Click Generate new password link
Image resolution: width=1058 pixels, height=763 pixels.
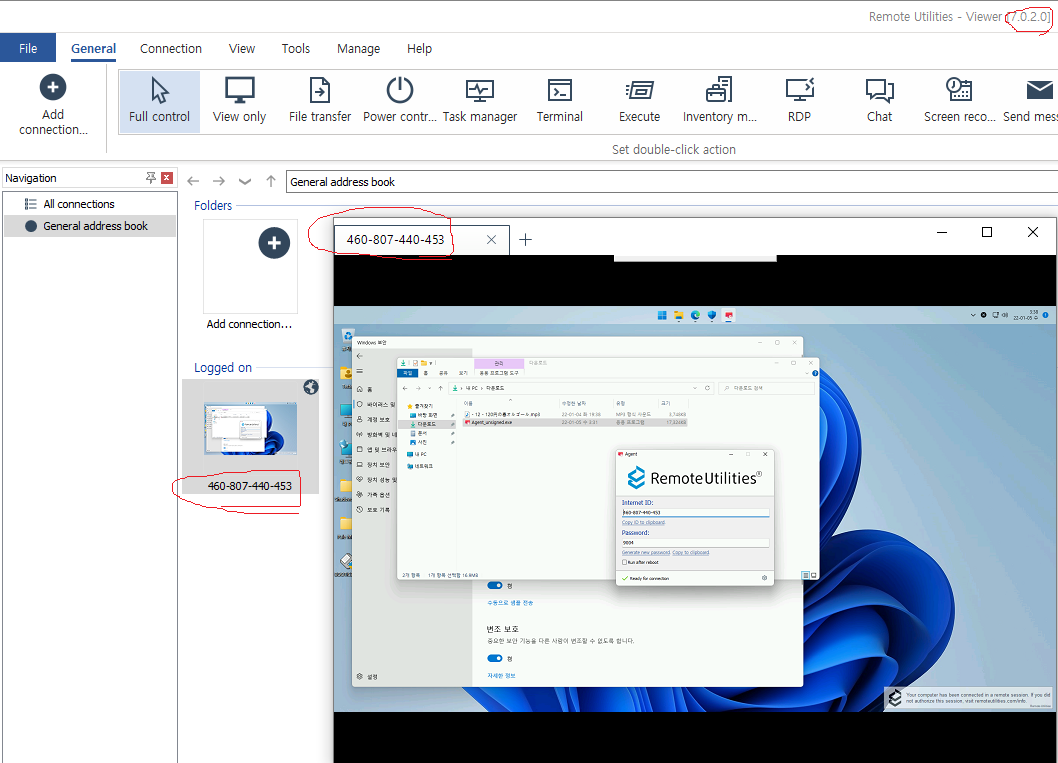tap(645, 552)
